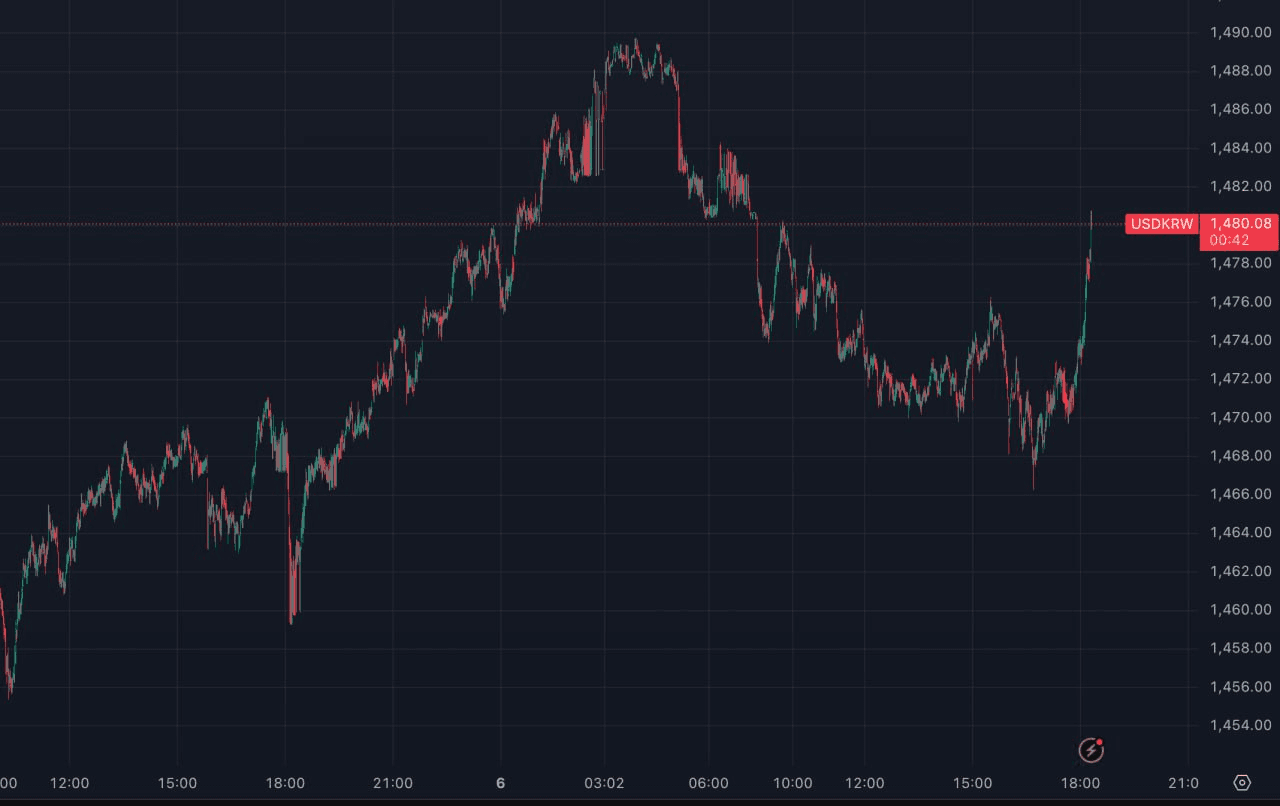The width and height of the screenshot is (1280, 806).
Task: Select the 1,454.00 price axis label
Action: click(1240, 725)
